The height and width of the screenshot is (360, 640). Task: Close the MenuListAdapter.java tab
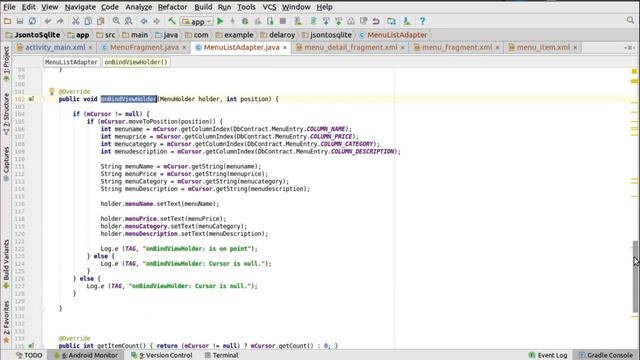(285, 48)
